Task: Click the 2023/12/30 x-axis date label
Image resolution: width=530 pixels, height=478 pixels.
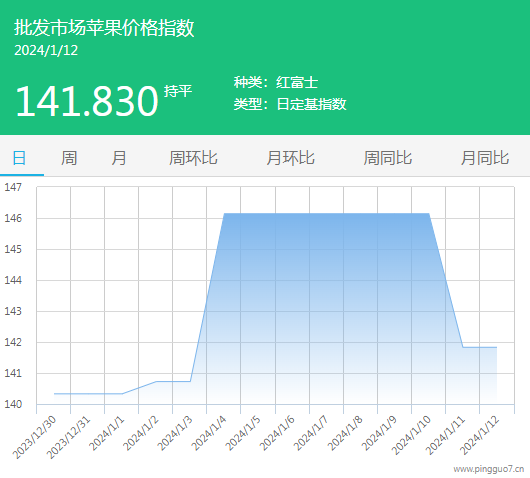Action: coord(35,437)
